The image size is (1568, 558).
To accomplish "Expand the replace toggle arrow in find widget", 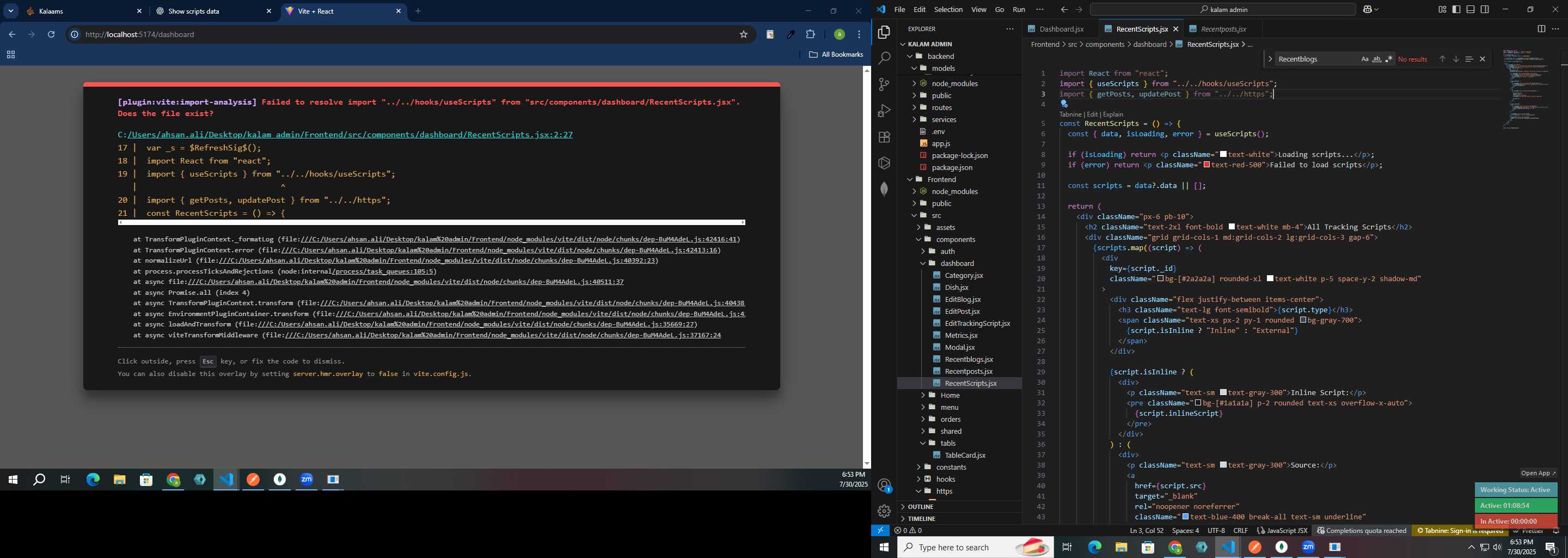I will (1270, 59).
